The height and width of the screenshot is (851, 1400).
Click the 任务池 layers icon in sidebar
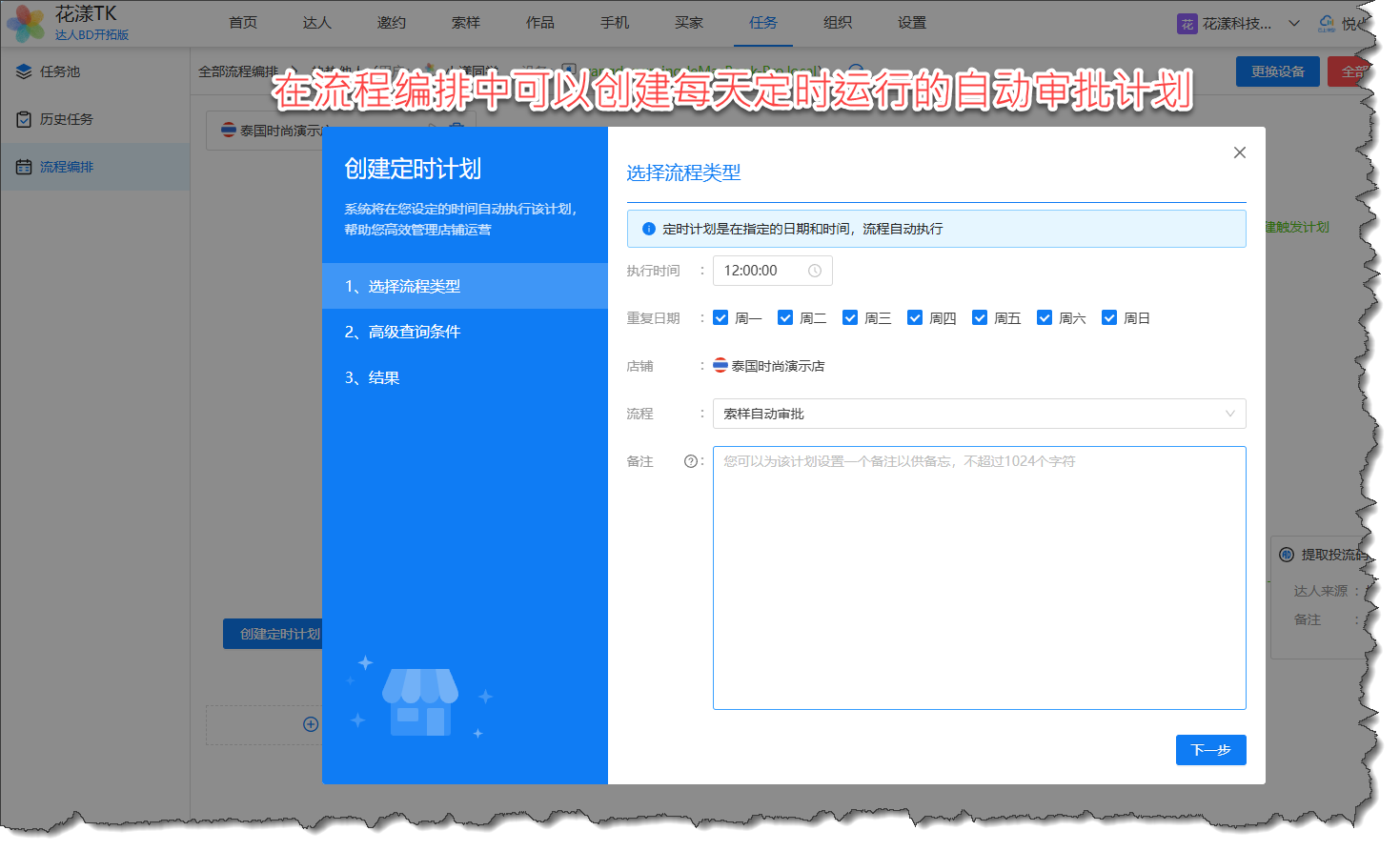click(x=24, y=71)
